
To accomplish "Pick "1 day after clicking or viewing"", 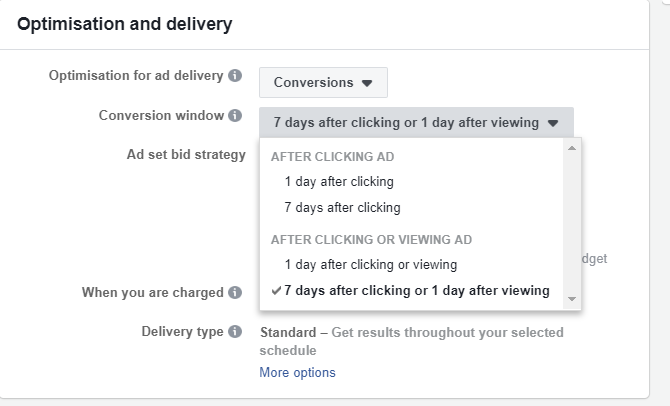I will pyautogui.click(x=370, y=265).
